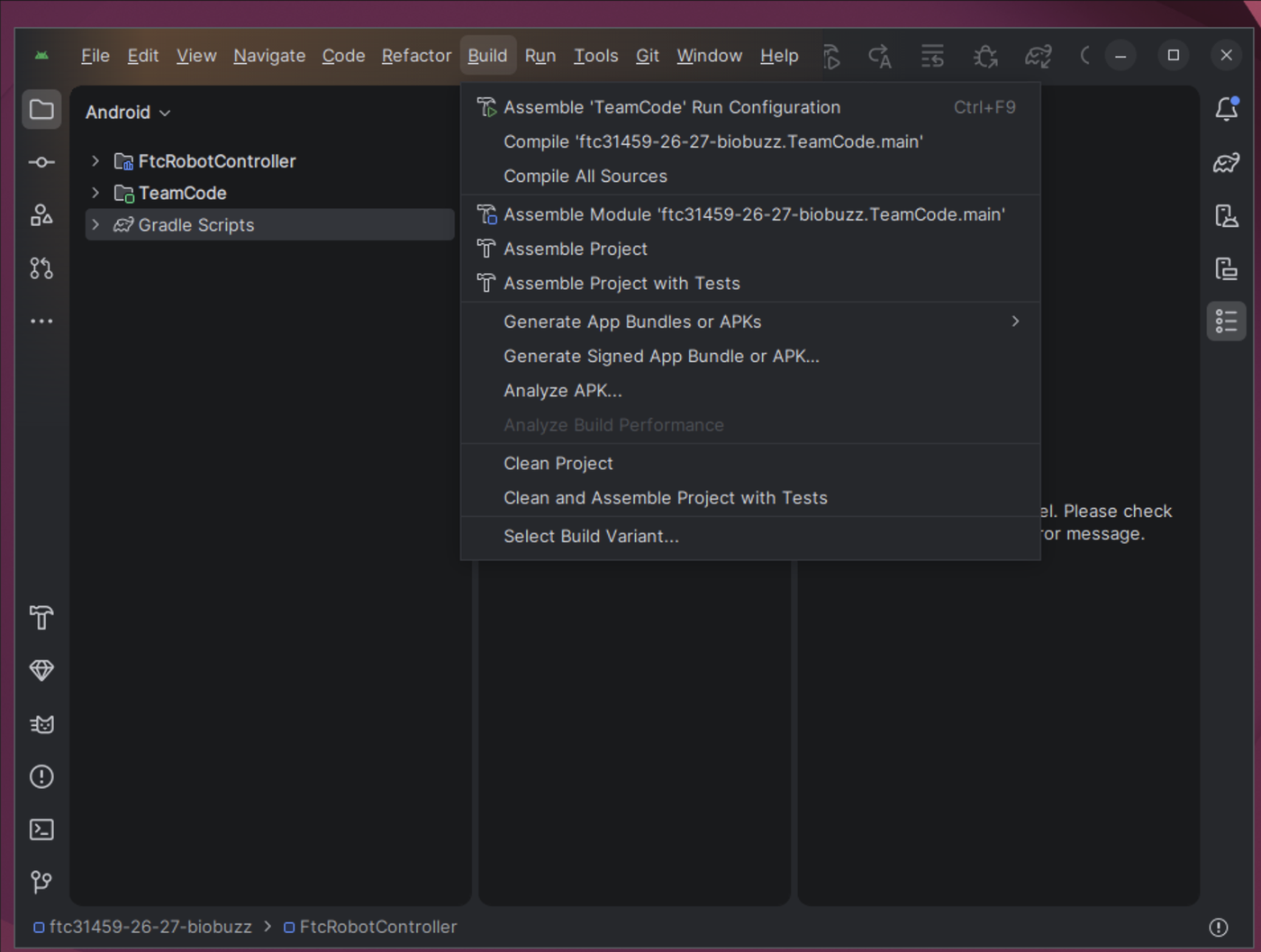Viewport: 1261px width, 952px height.
Task: Open the Window menu
Action: click(710, 56)
